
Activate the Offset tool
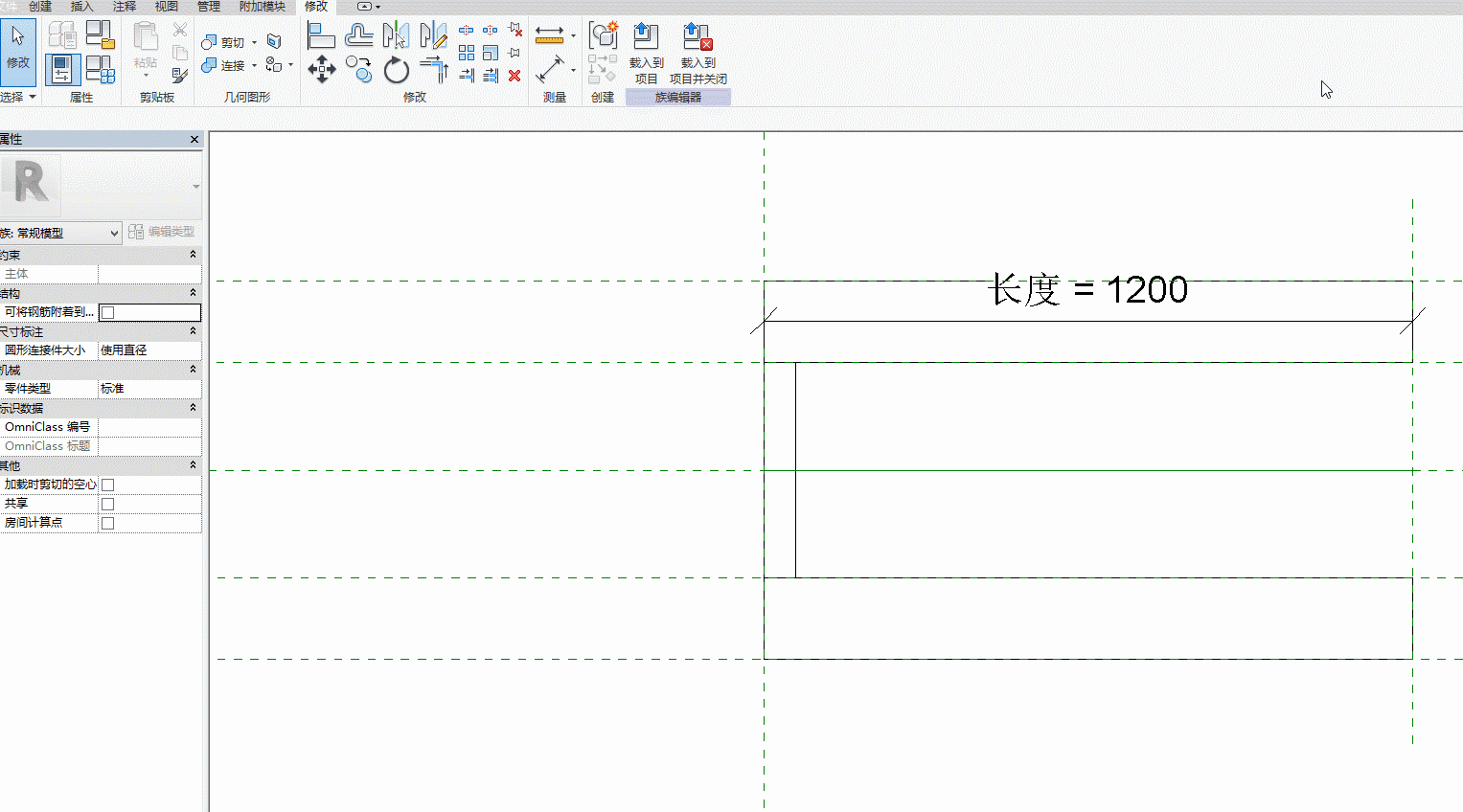coord(359,36)
